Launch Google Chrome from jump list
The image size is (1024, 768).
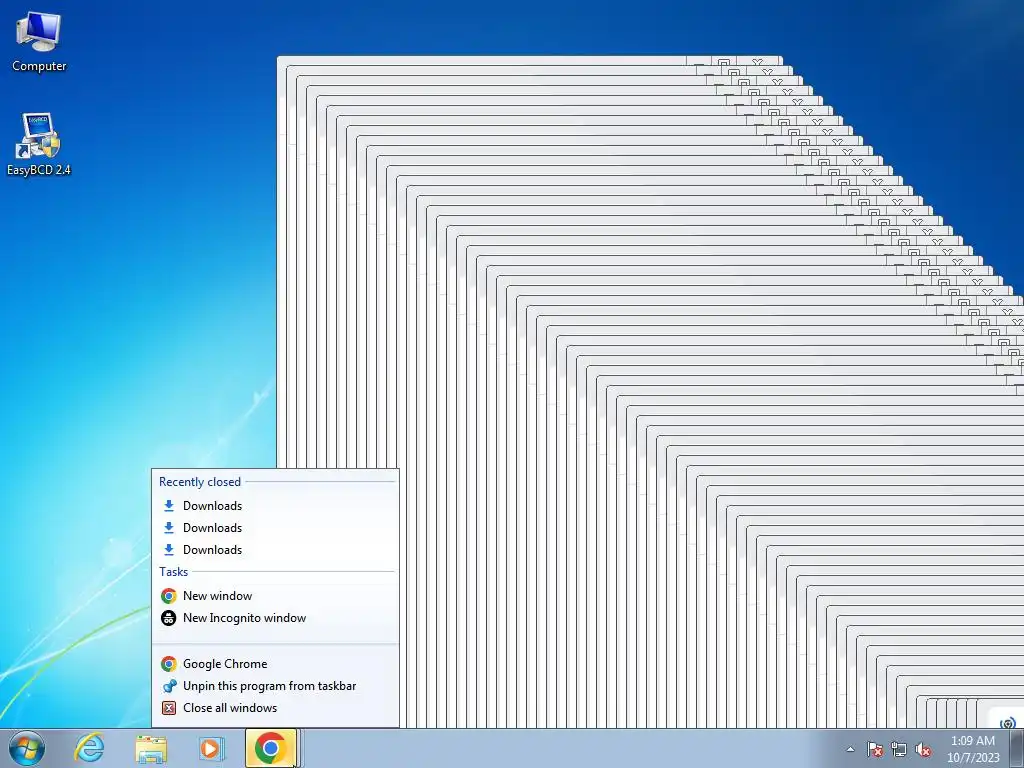275,664
